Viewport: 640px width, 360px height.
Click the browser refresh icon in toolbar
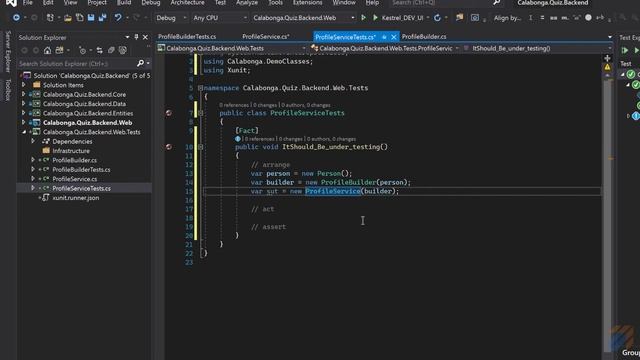pyautogui.click(x=437, y=18)
